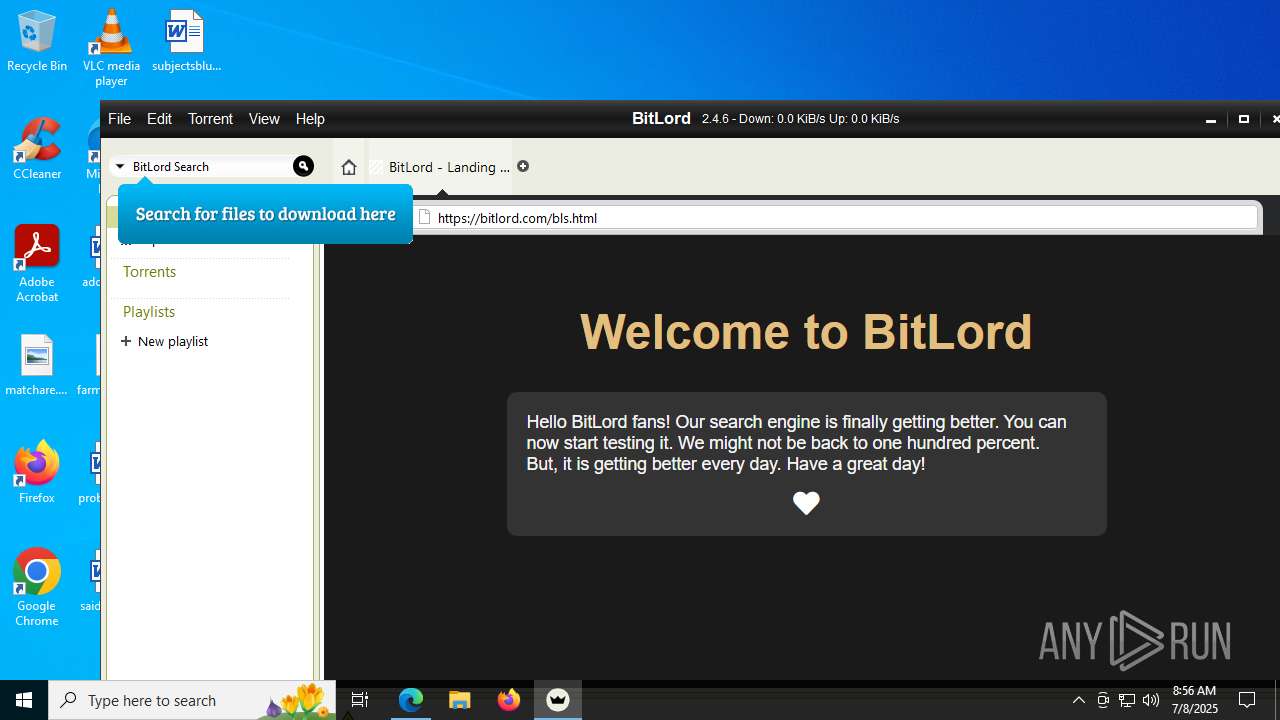Launch Firefox from the desktop
The width and height of the screenshot is (1280, 720).
(37, 472)
